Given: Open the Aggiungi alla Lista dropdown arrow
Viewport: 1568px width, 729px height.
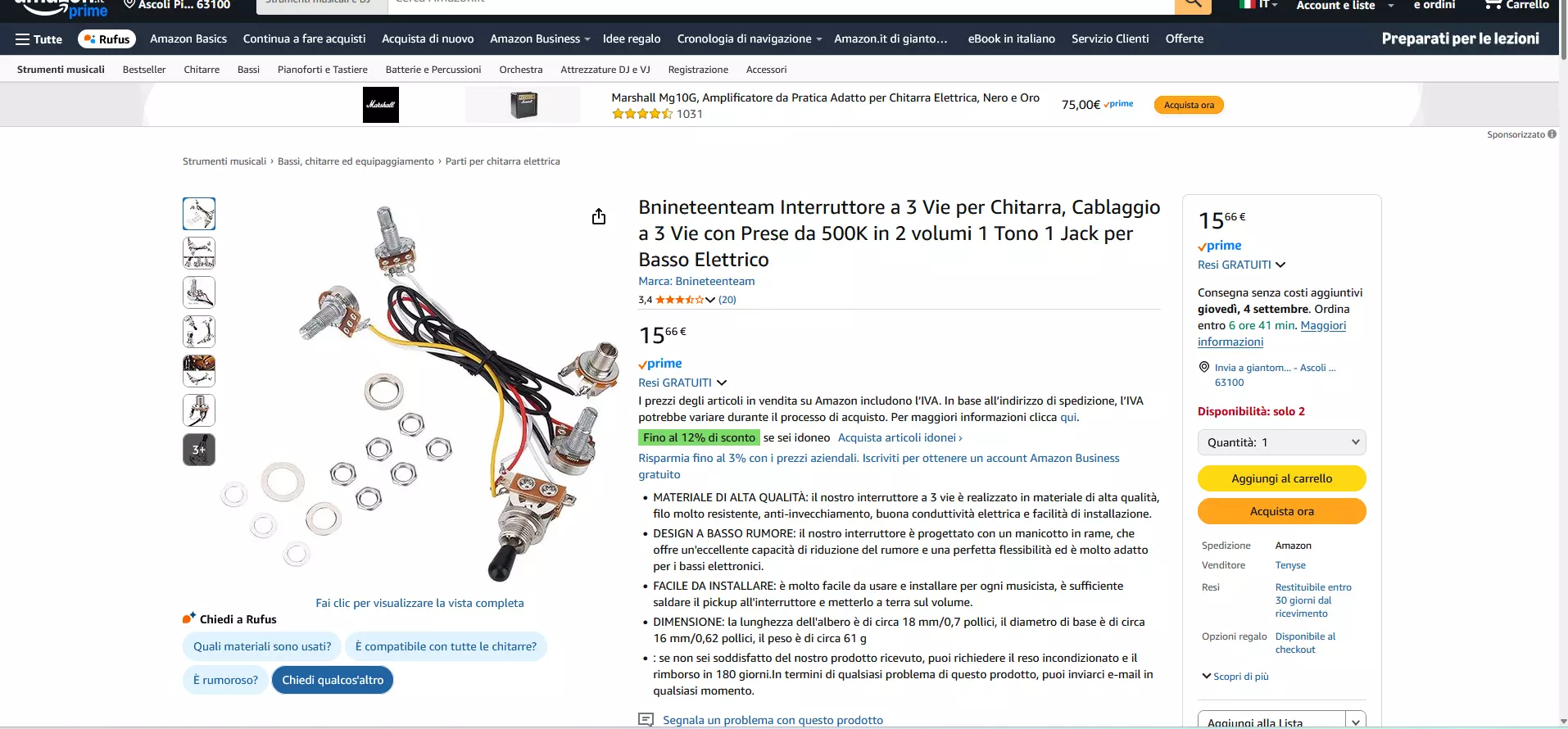Looking at the screenshot, I should tap(1356, 722).
